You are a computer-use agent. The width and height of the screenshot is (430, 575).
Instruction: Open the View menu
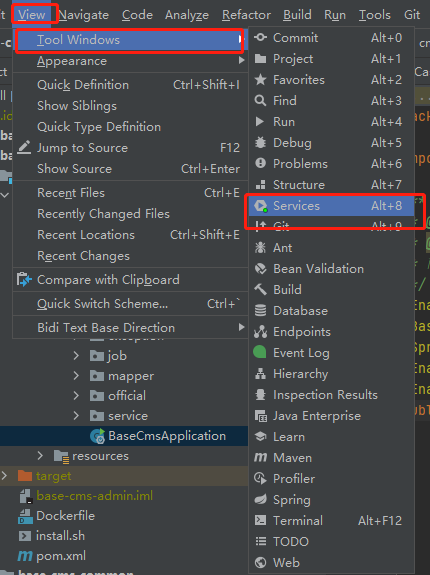pos(32,15)
